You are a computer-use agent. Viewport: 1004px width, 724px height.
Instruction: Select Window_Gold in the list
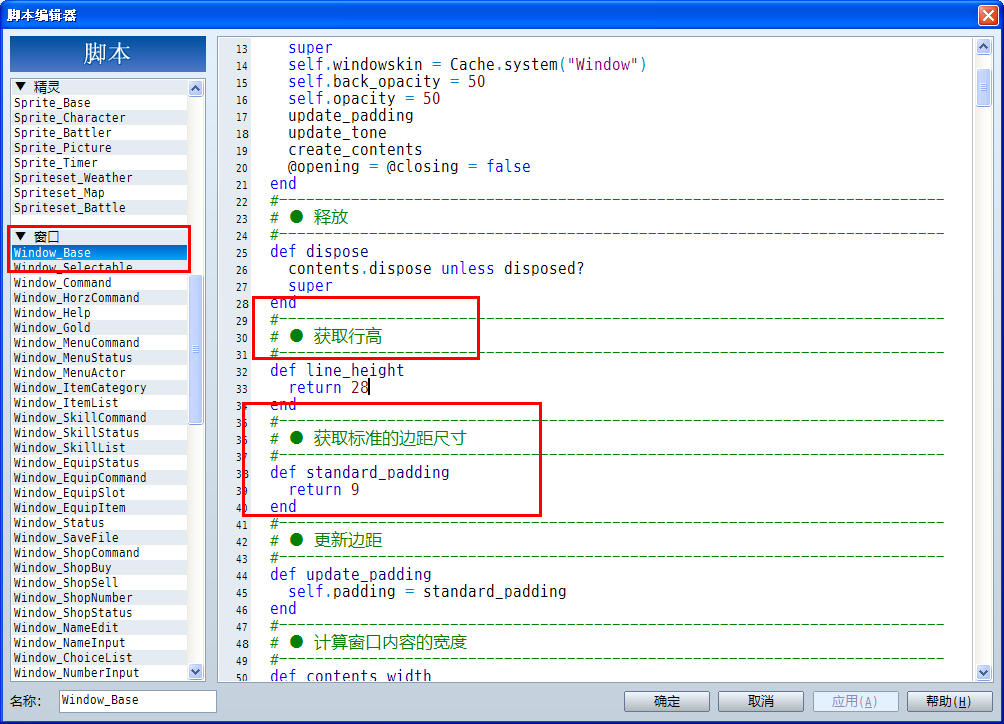(x=100, y=328)
